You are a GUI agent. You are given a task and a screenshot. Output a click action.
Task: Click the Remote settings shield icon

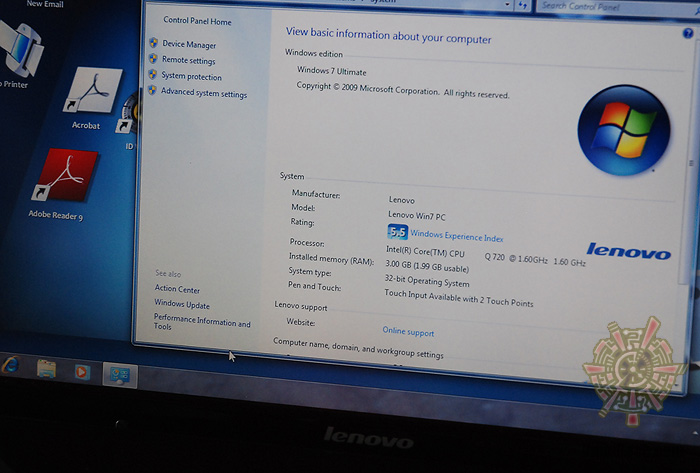pyautogui.click(x=153, y=58)
